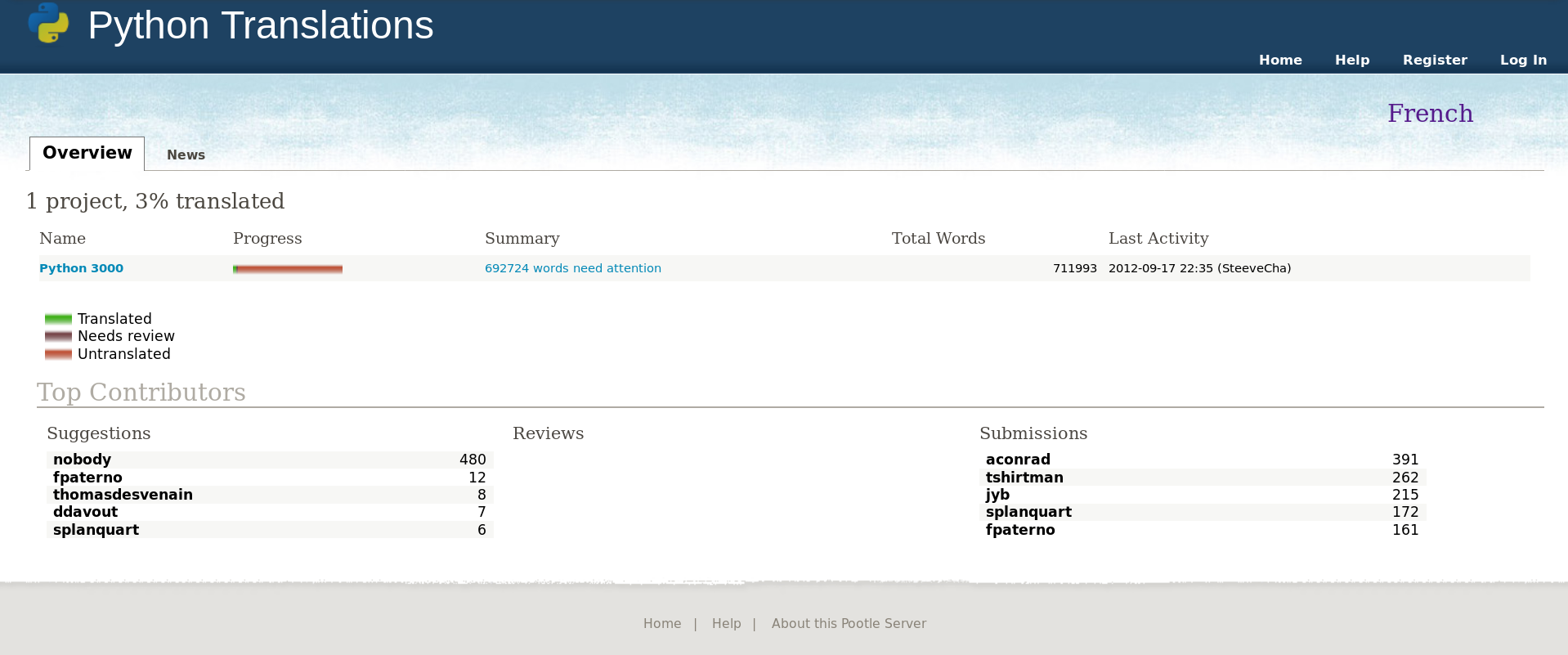Screen dimensions: 1568x655
Task: Click the Last Activity column header
Action: (1158, 238)
